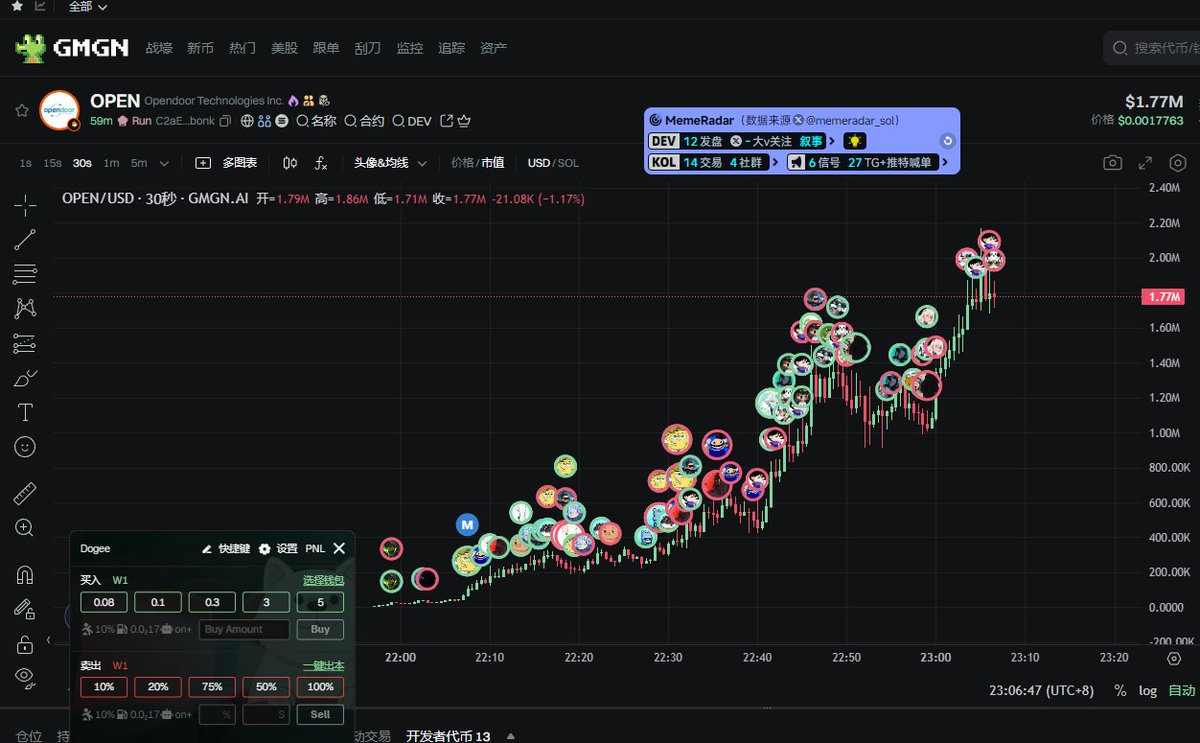This screenshot has height=743, width=1200.
Task: Open the token website globe icon
Action: 248,121
